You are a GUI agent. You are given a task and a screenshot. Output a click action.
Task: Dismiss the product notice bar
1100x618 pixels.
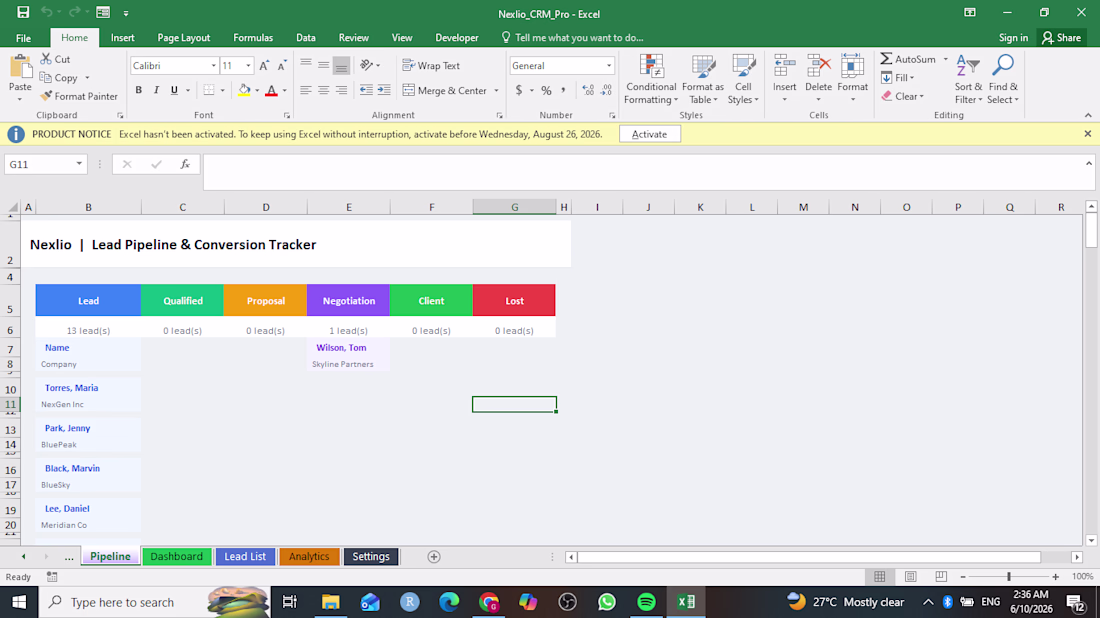click(1087, 133)
